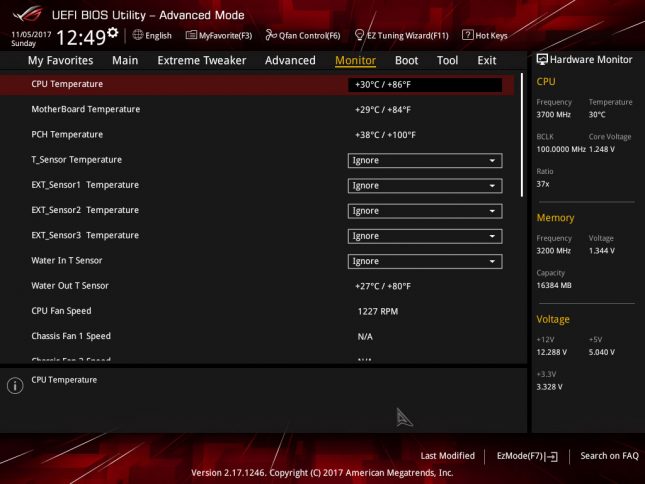Click 16384 MB capacity value
Screen dimensions: 645x484
[554, 285]
